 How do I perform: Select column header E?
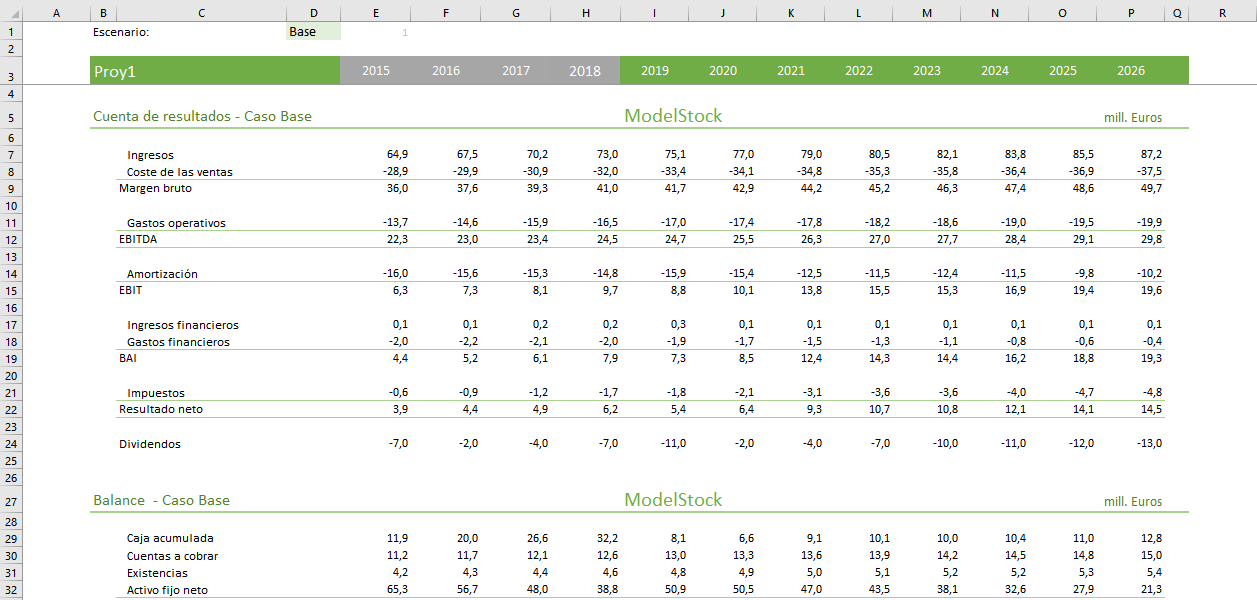click(375, 12)
